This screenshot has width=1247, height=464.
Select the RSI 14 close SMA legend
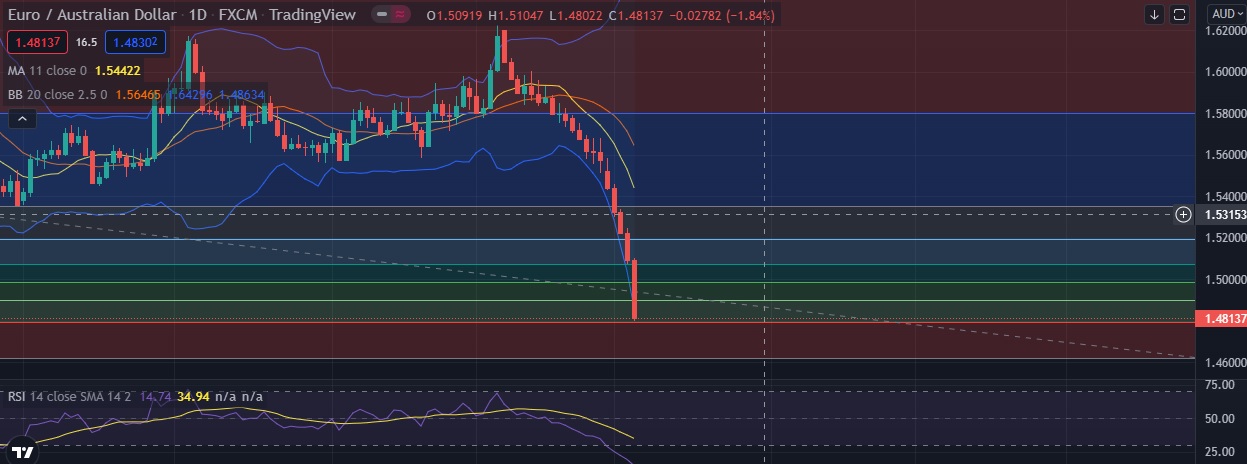(70, 397)
